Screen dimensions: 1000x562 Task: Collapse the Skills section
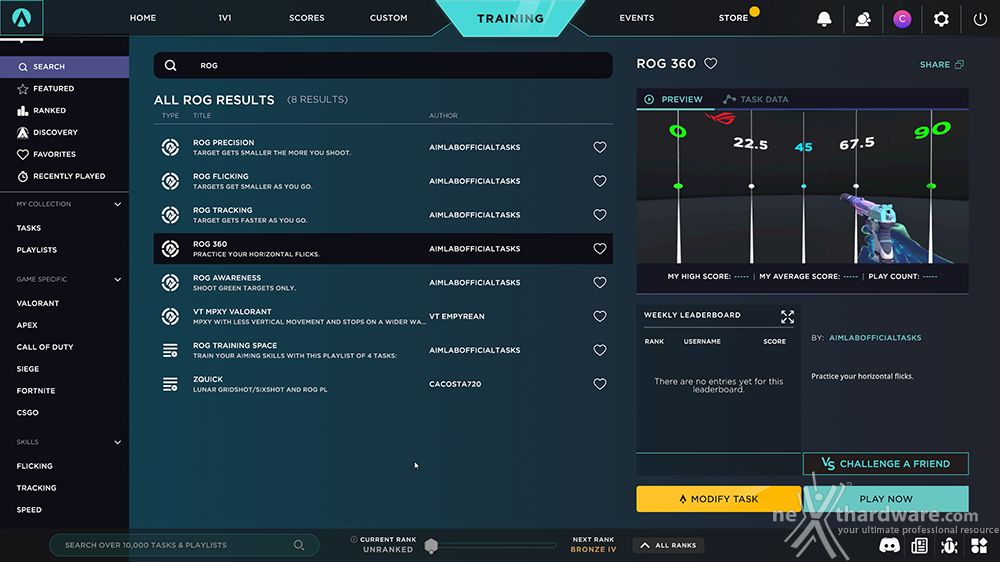click(117, 442)
